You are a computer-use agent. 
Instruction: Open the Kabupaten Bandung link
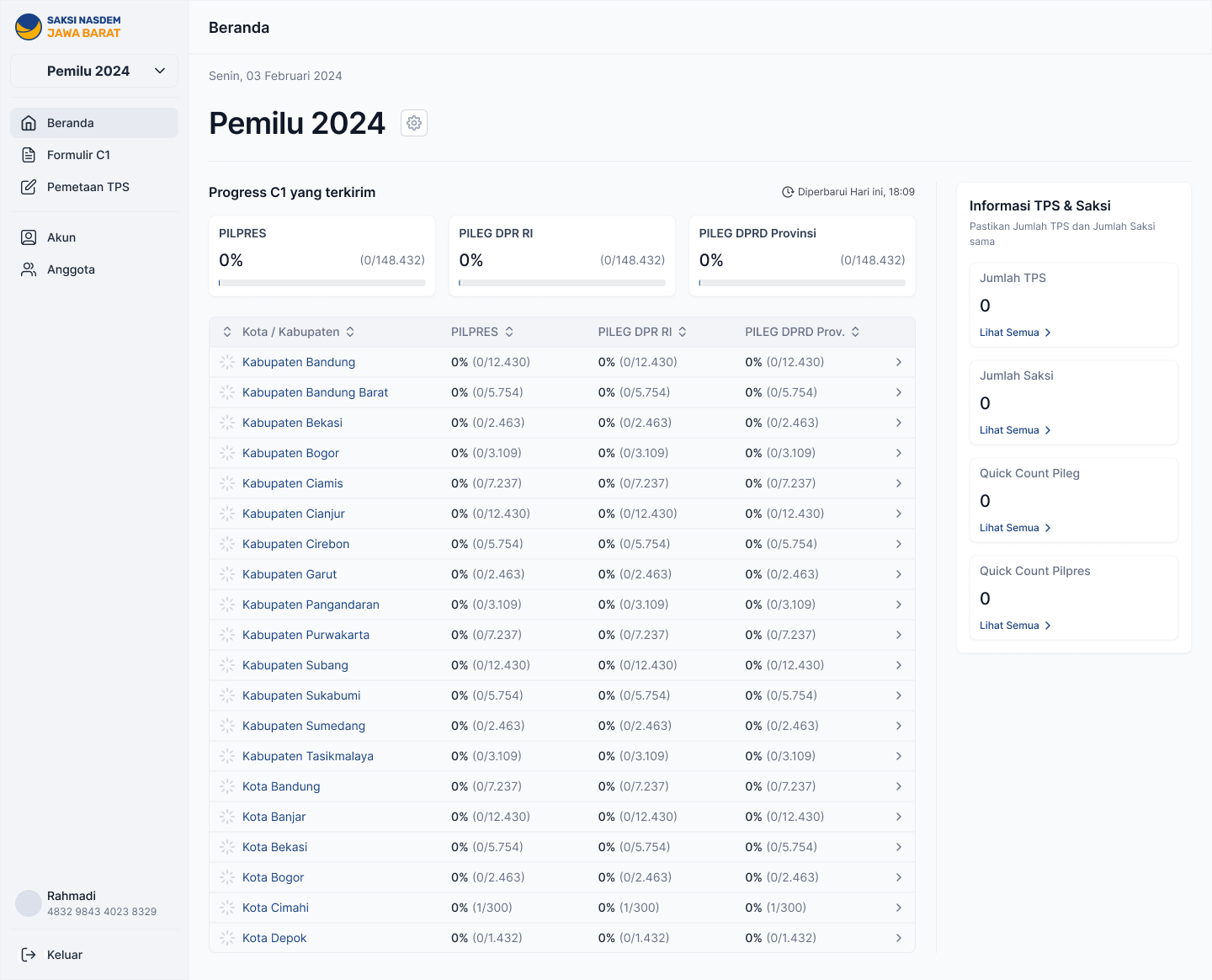click(x=299, y=362)
